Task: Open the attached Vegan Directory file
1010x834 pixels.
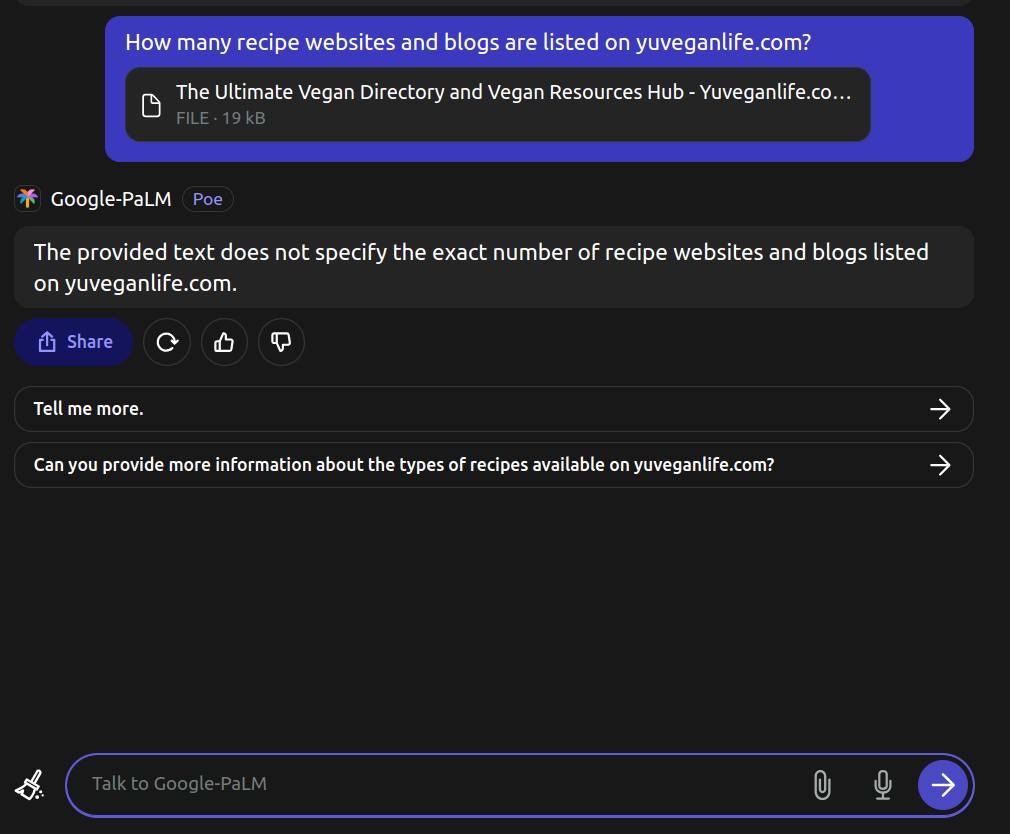Action: [x=498, y=104]
